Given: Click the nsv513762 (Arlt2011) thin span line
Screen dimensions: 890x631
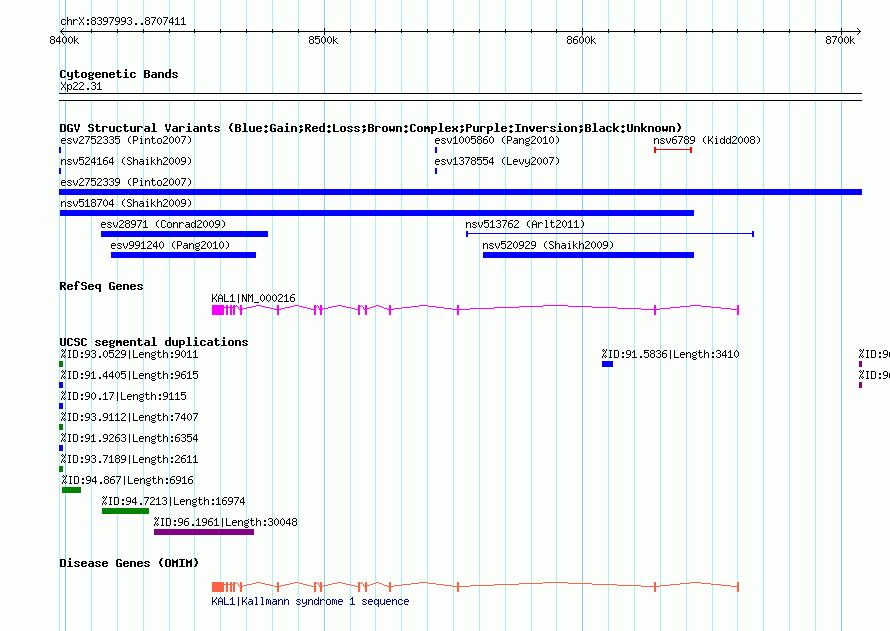Looking at the screenshot, I should (610, 234).
